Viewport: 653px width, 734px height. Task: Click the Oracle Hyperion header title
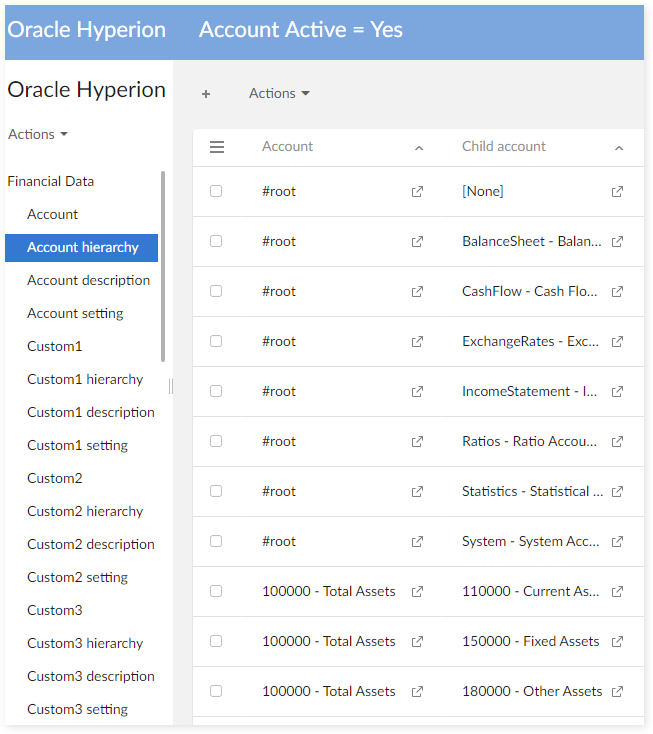(x=86, y=29)
